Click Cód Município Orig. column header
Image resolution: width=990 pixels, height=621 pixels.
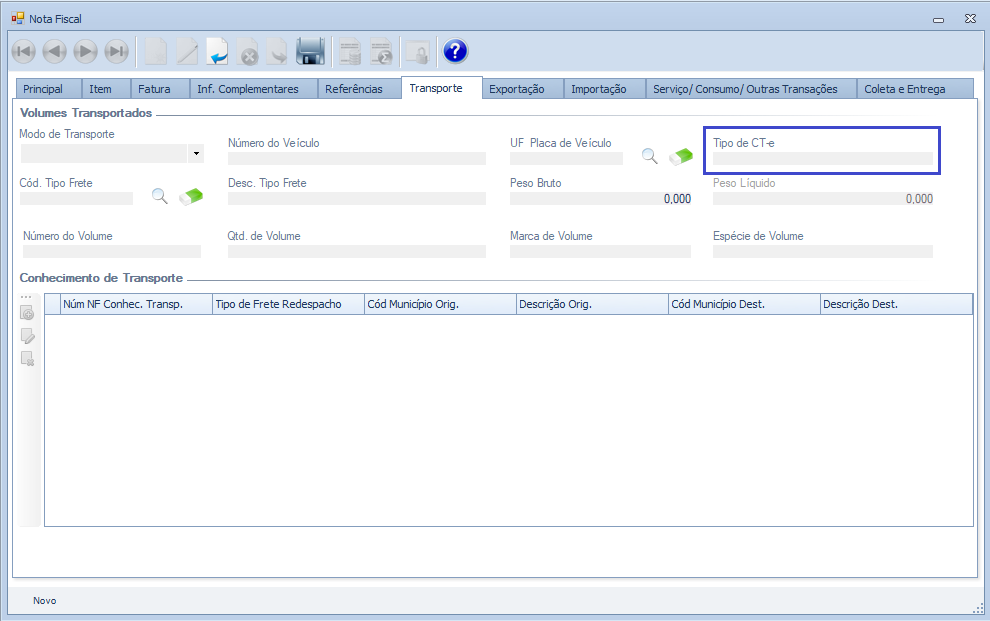(x=440, y=304)
